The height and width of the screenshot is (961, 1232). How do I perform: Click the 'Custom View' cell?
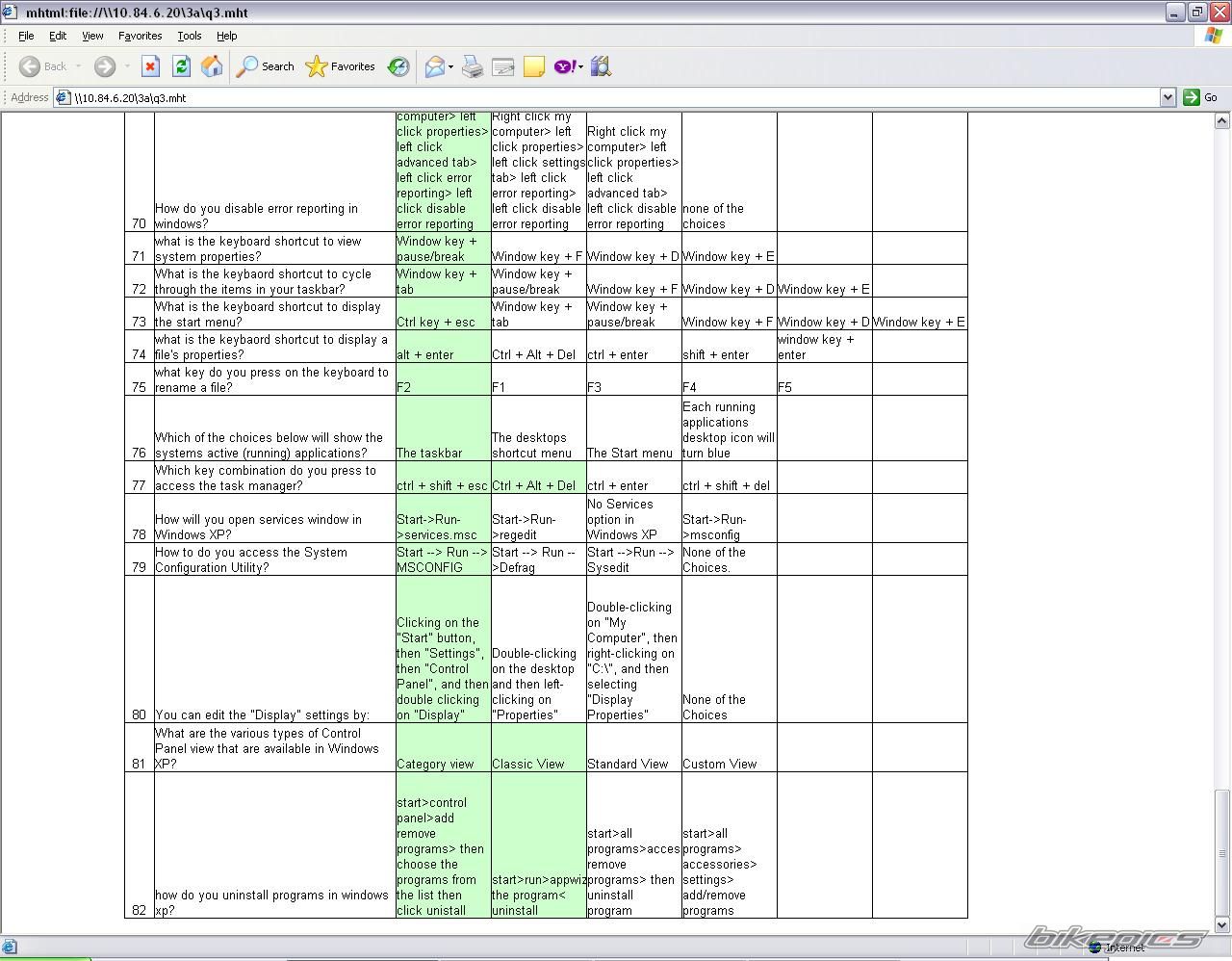point(729,747)
